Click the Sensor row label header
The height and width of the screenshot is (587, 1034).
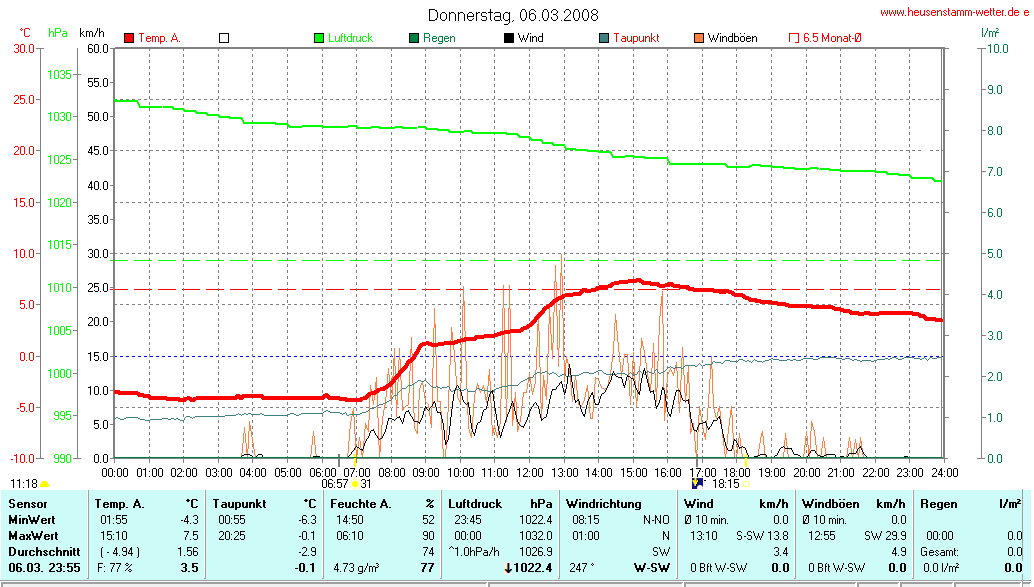click(x=27, y=504)
